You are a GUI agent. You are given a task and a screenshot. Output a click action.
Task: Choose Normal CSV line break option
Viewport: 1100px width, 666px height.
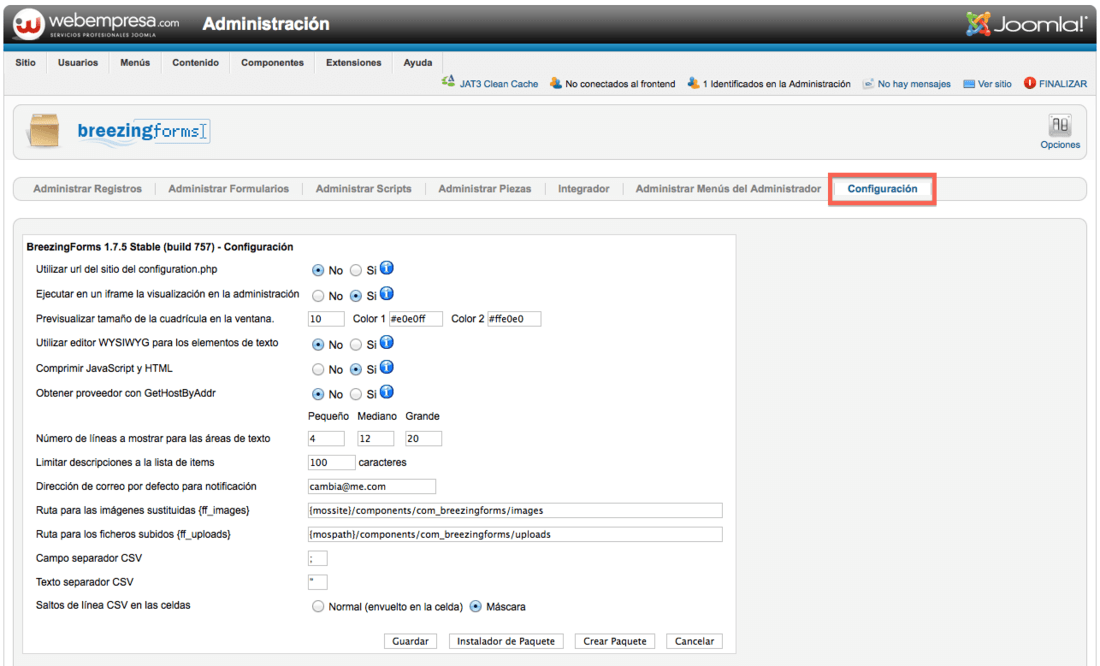318,606
